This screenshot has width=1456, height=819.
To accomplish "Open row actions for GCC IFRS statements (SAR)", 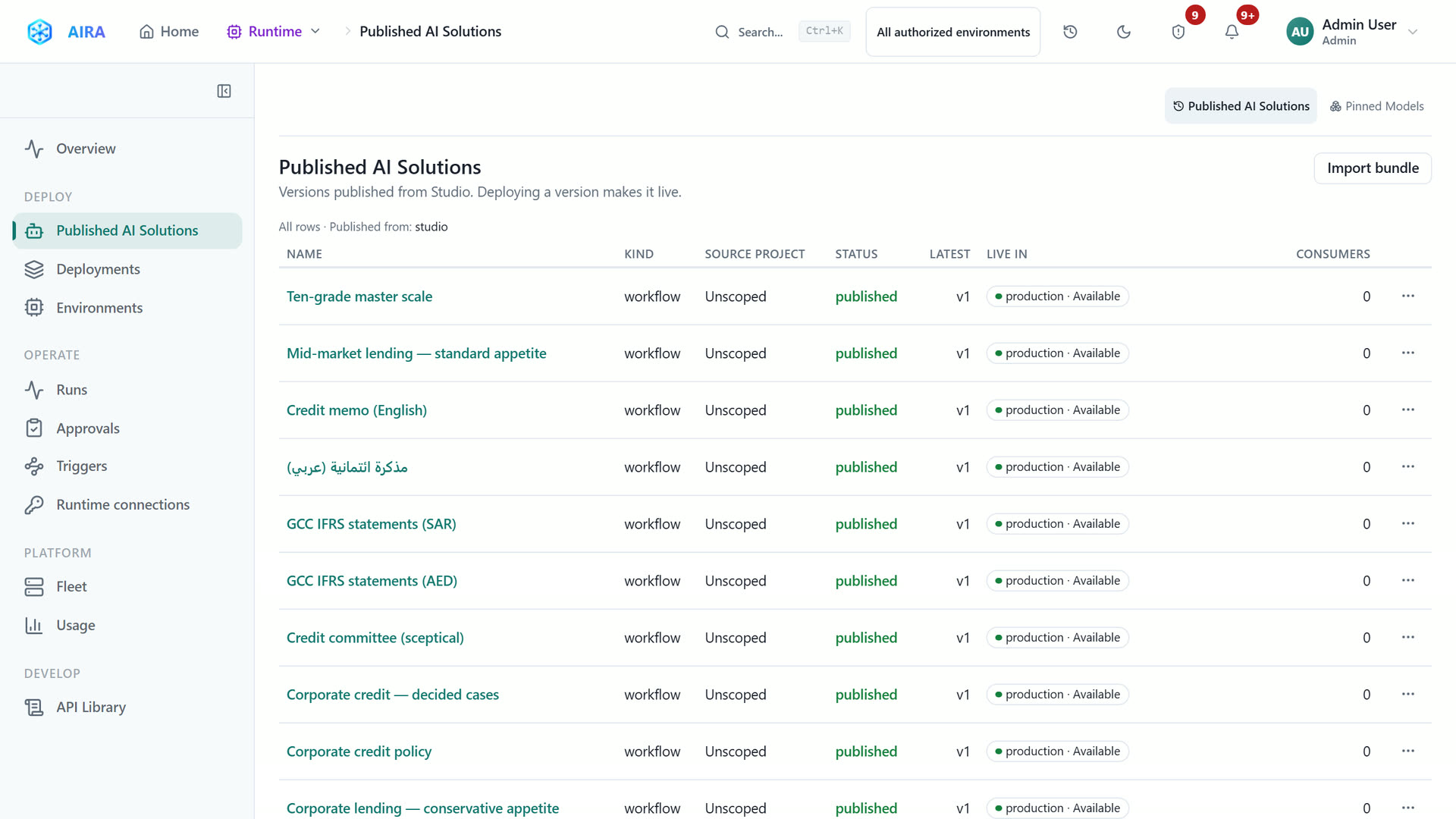I will click(x=1408, y=523).
